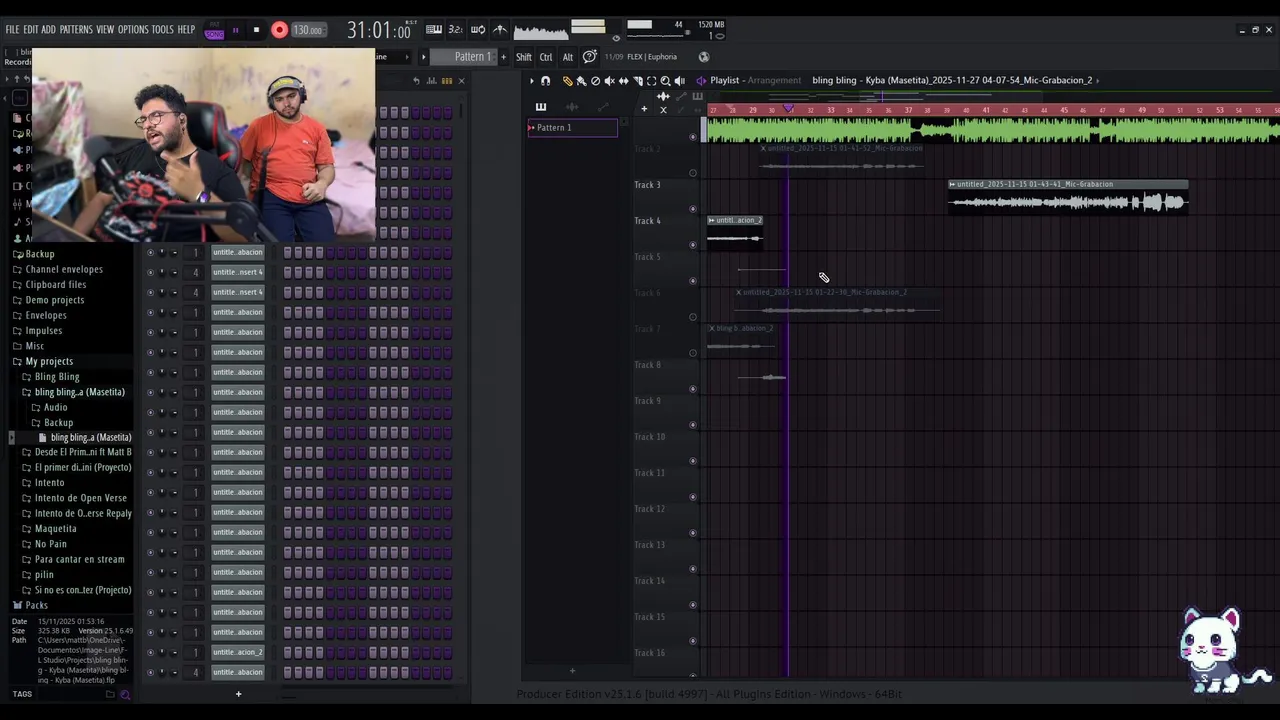Screen dimensions: 1280x720
Task: Click the channel rack graph editor icon
Action: pyautogui.click(x=431, y=81)
